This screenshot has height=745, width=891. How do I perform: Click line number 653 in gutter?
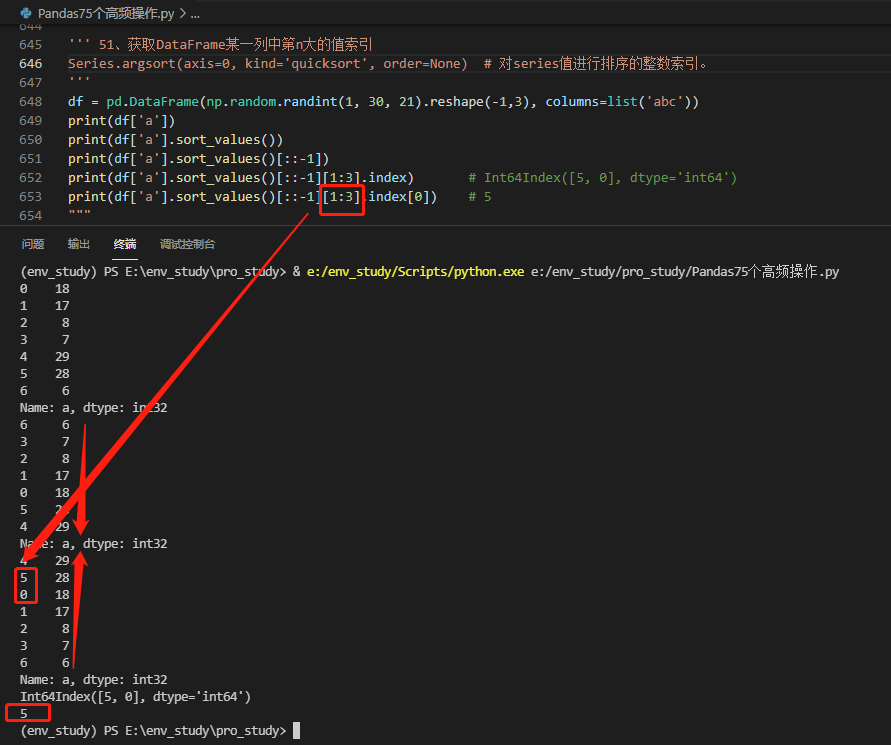click(x=31, y=197)
